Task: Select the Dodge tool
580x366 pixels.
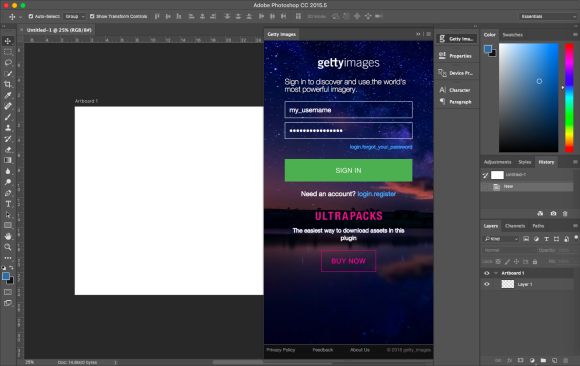Action: 8,182
